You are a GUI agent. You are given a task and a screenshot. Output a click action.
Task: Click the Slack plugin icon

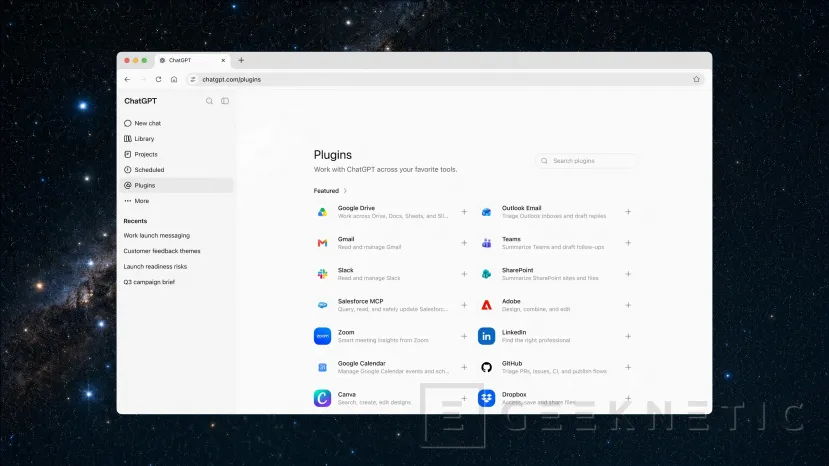[322, 274]
